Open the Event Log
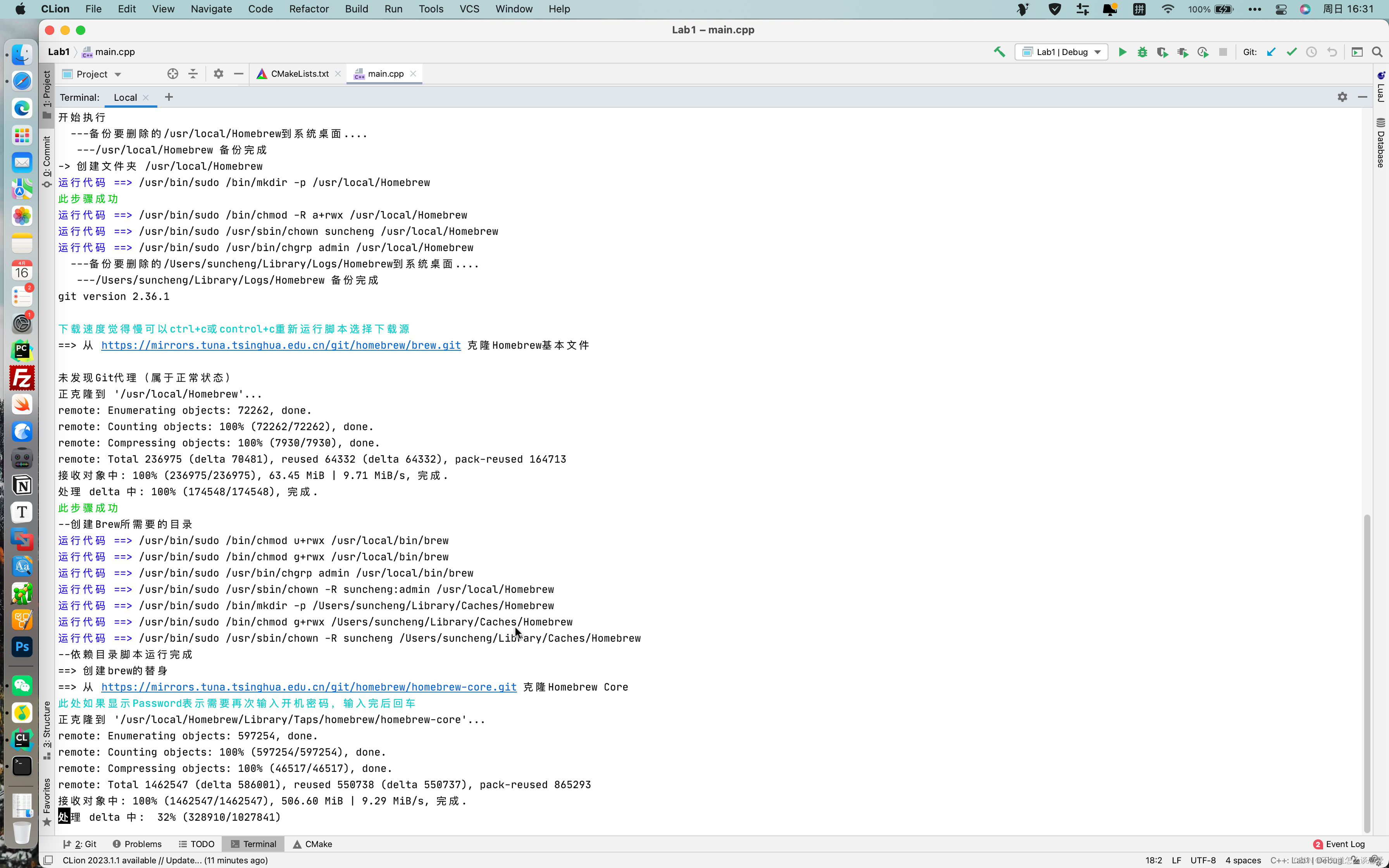The width and height of the screenshot is (1389, 868). (1339, 844)
